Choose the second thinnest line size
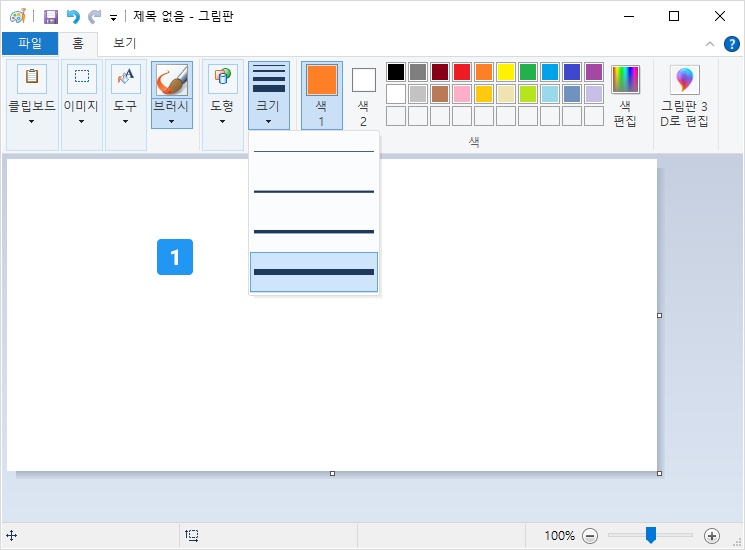Viewport: 745px width, 550px height. (x=314, y=191)
